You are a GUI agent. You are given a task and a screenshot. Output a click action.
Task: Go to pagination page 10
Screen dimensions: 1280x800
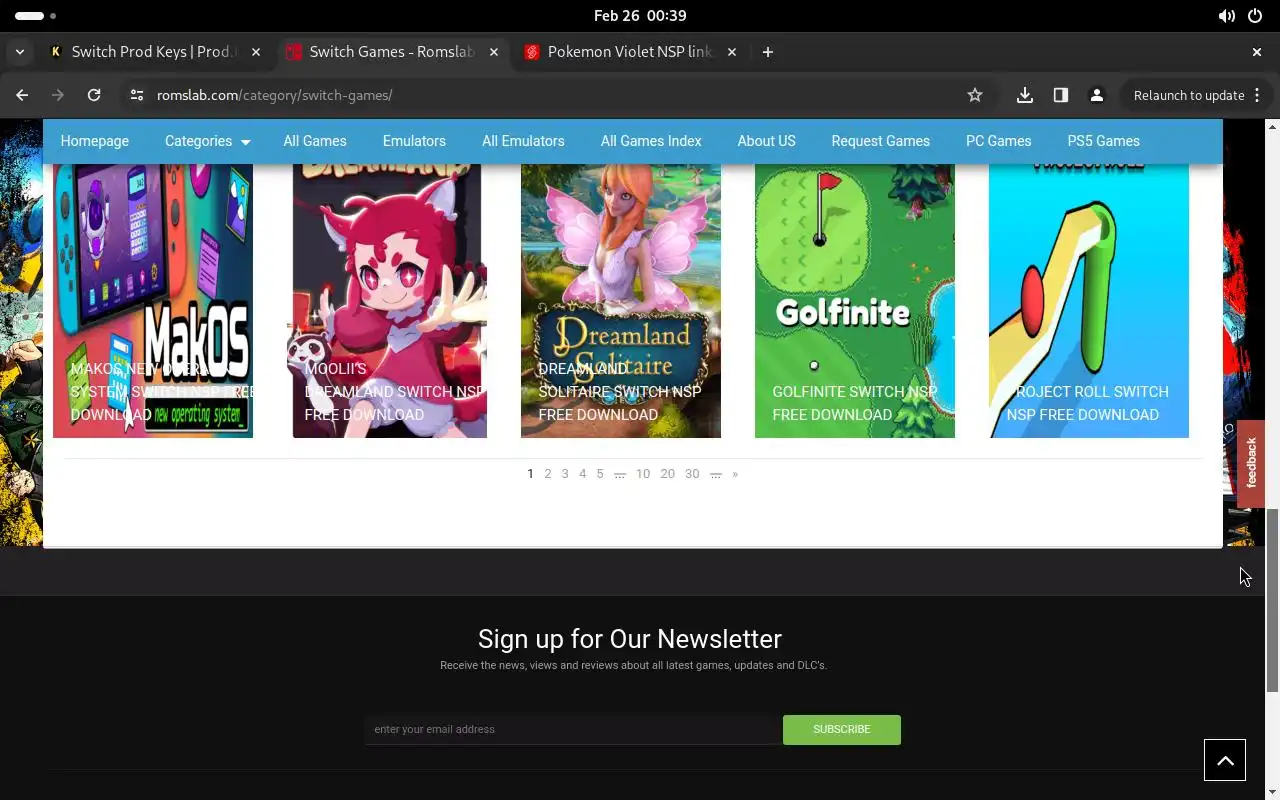[x=643, y=474]
